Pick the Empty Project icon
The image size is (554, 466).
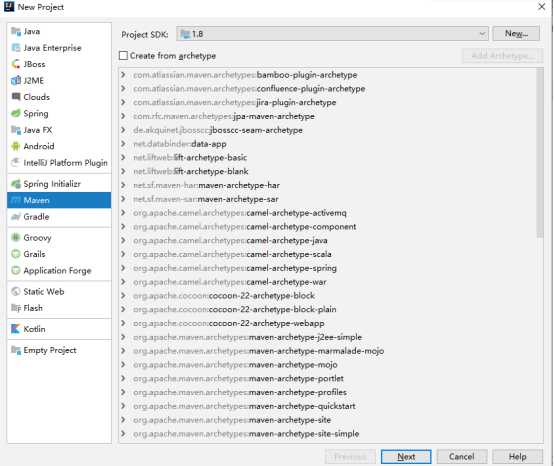(x=16, y=350)
